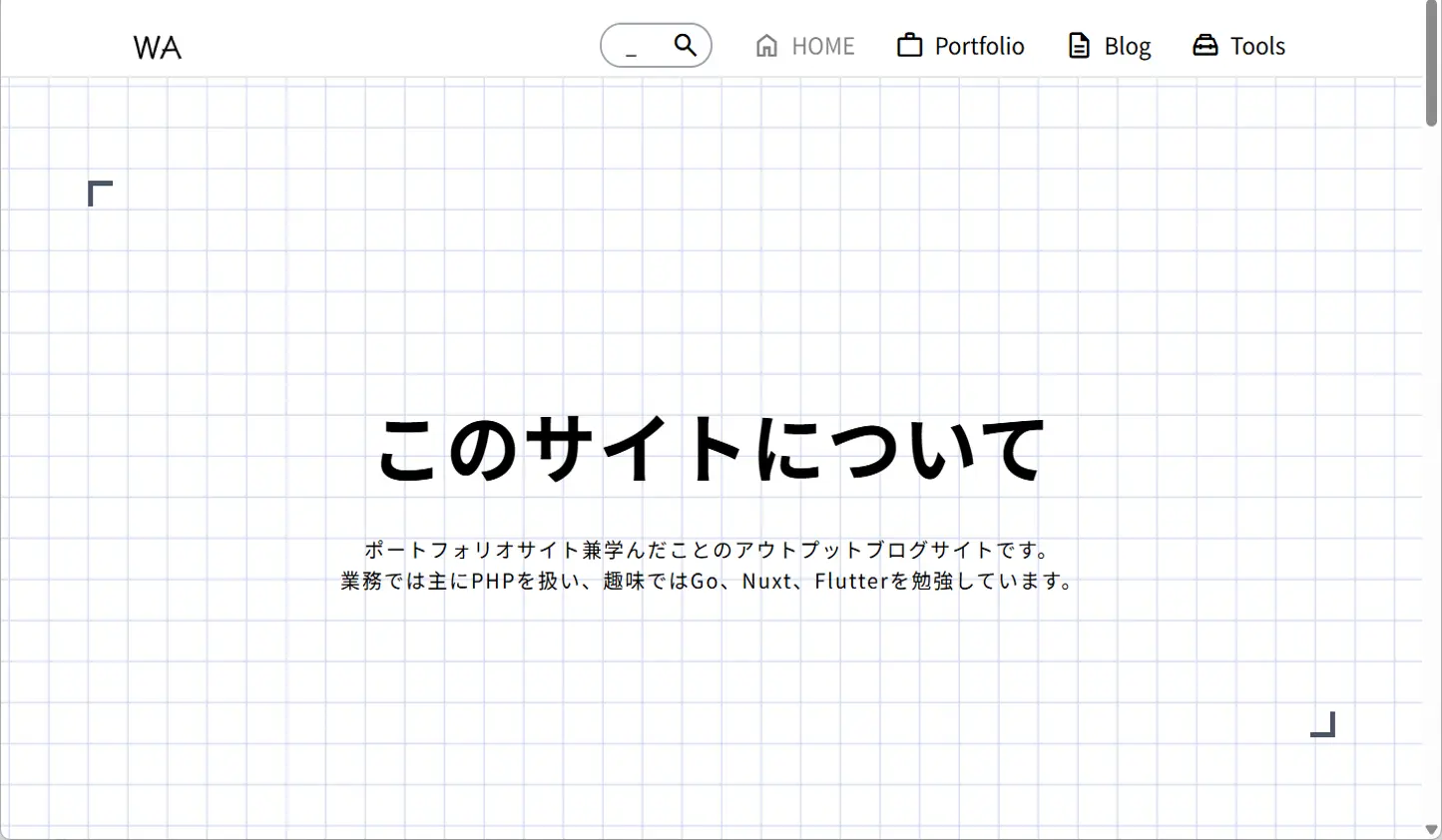Click the Tools text label
The image size is (1442, 840).
[x=1258, y=46]
